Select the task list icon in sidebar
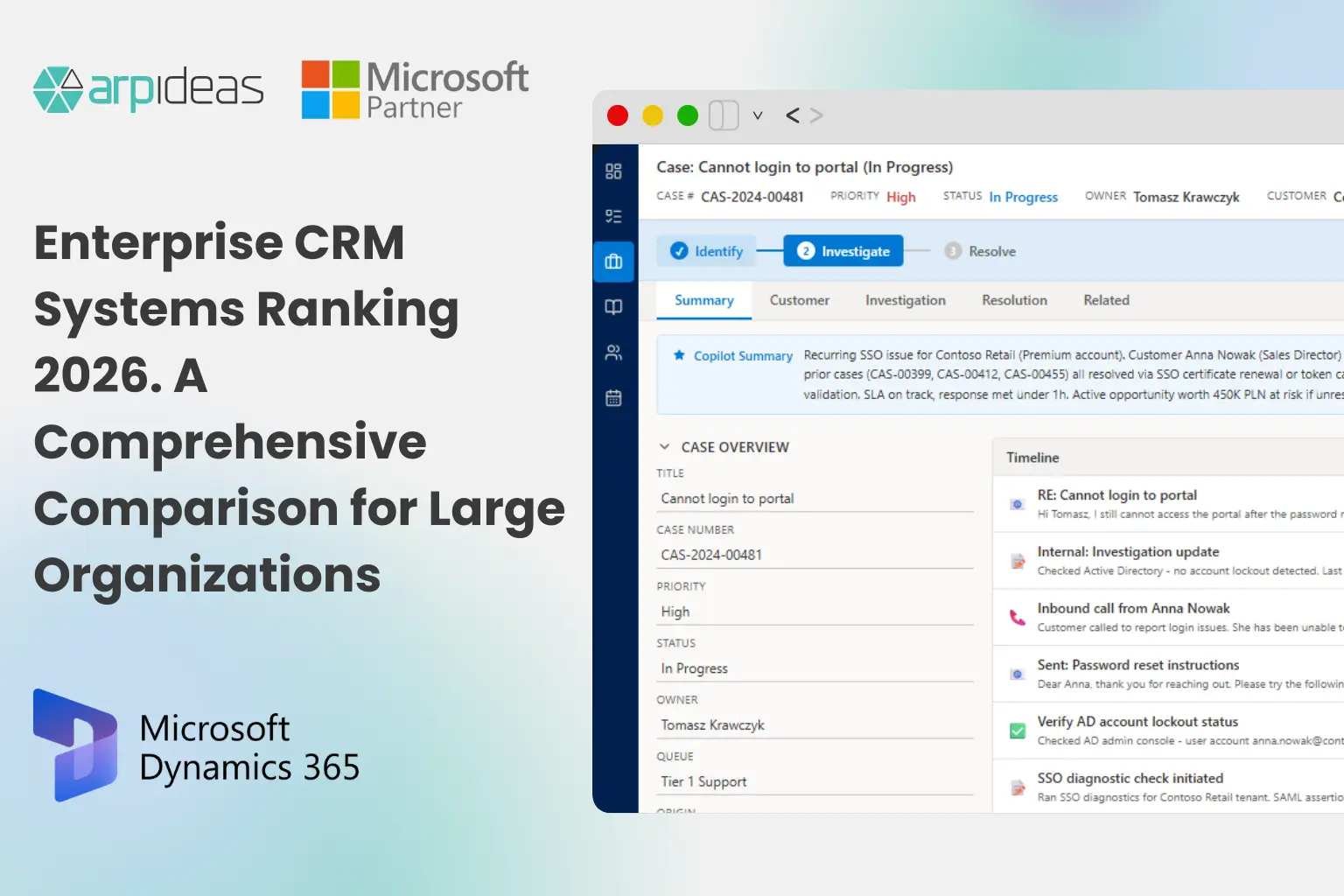 tap(613, 216)
